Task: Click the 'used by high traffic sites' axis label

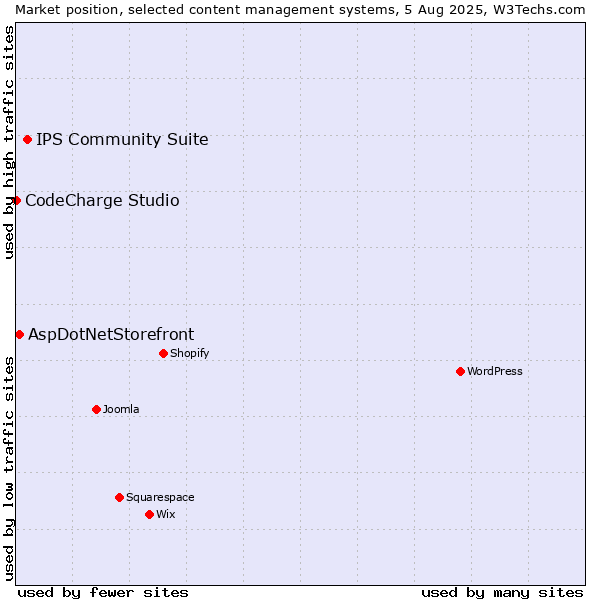Action: pyautogui.click(x=9, y=142)
